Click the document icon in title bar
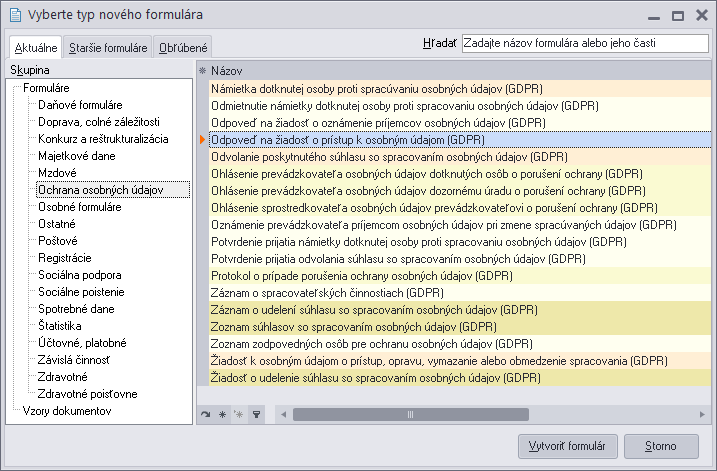The height and width of the screenshot is (471, 717). click(x=16, y=15)
